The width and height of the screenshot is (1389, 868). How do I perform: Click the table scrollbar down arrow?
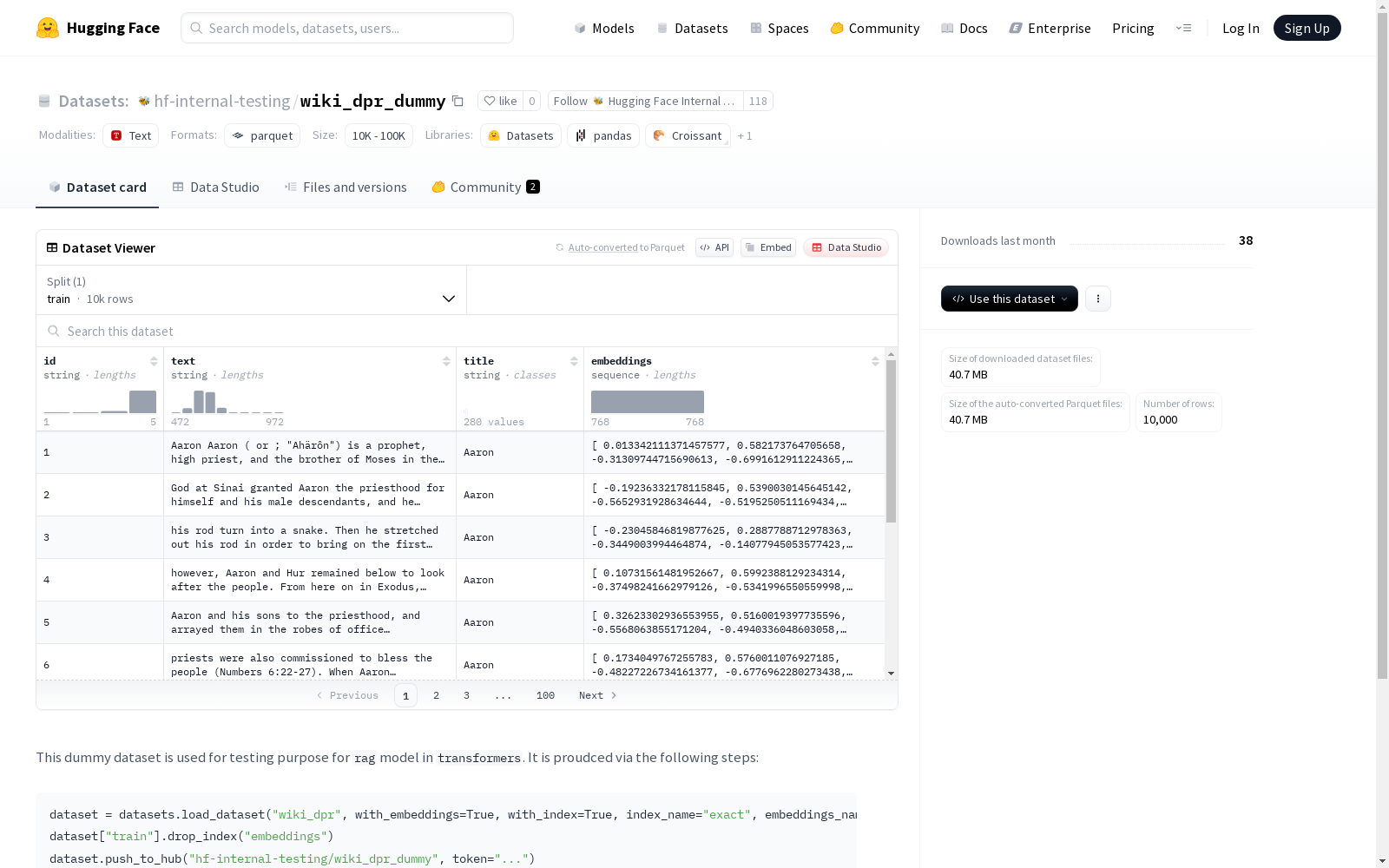click(891, 674)
